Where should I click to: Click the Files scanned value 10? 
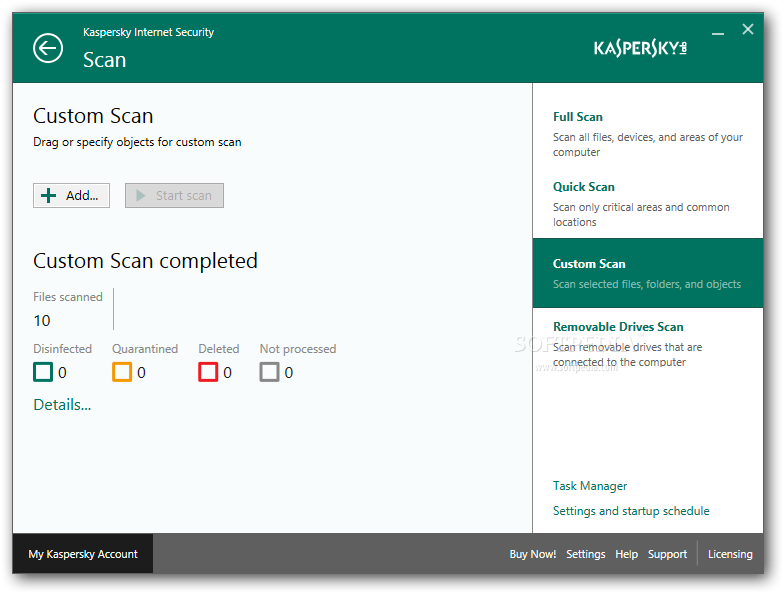click(x=42, y=320)
